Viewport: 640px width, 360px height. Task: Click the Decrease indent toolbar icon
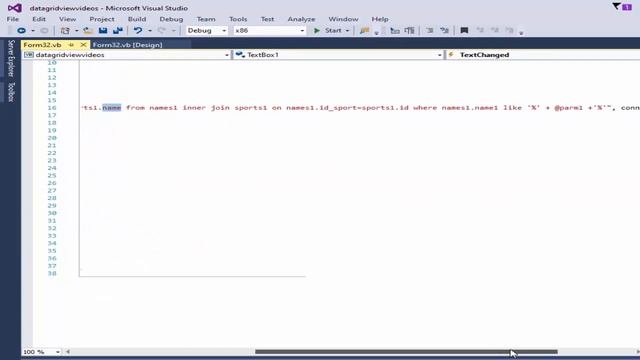point(430,31)
